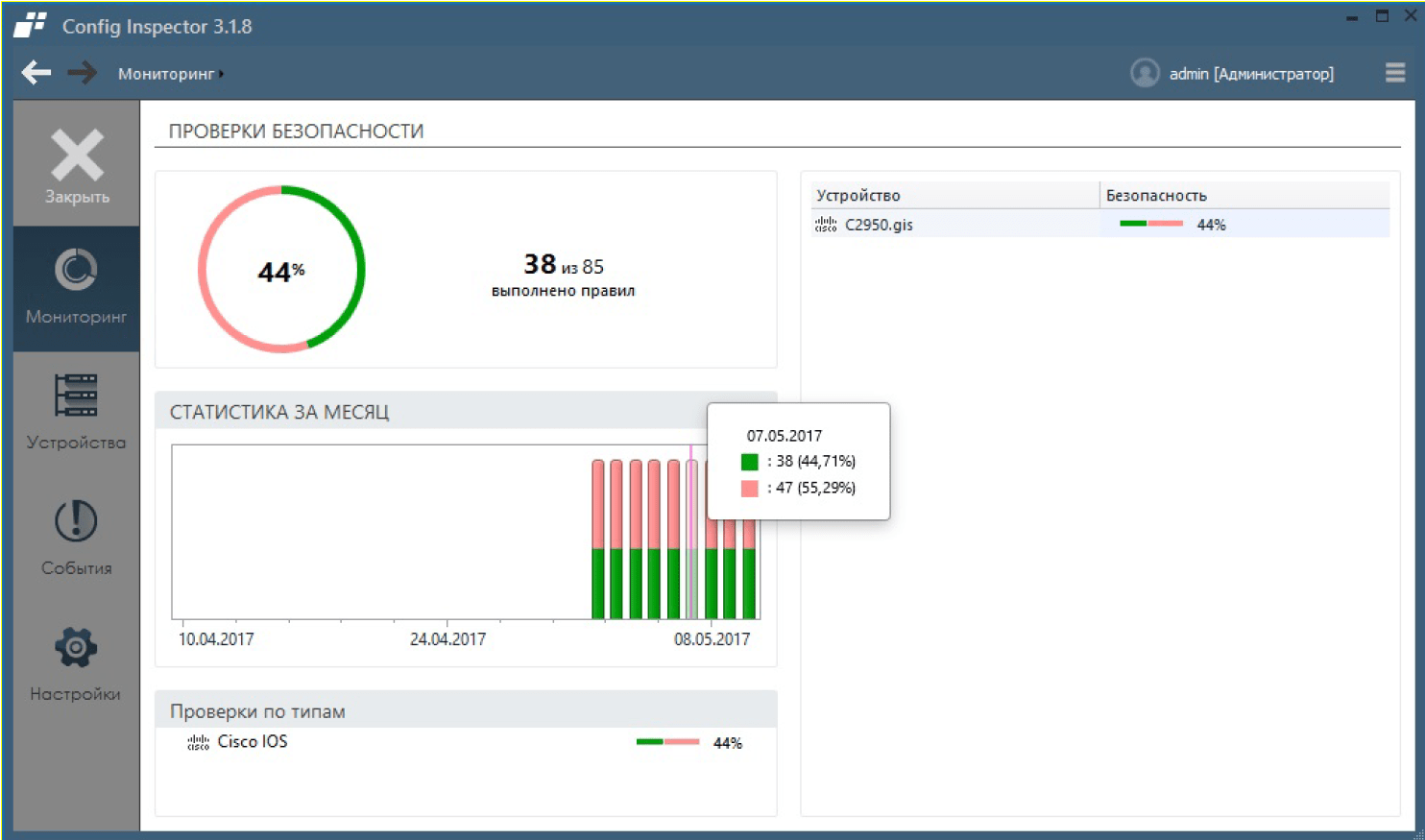Click the 44% circular progress chart
The width and height of the screenshot is (1425, 840).
(281, 270)
